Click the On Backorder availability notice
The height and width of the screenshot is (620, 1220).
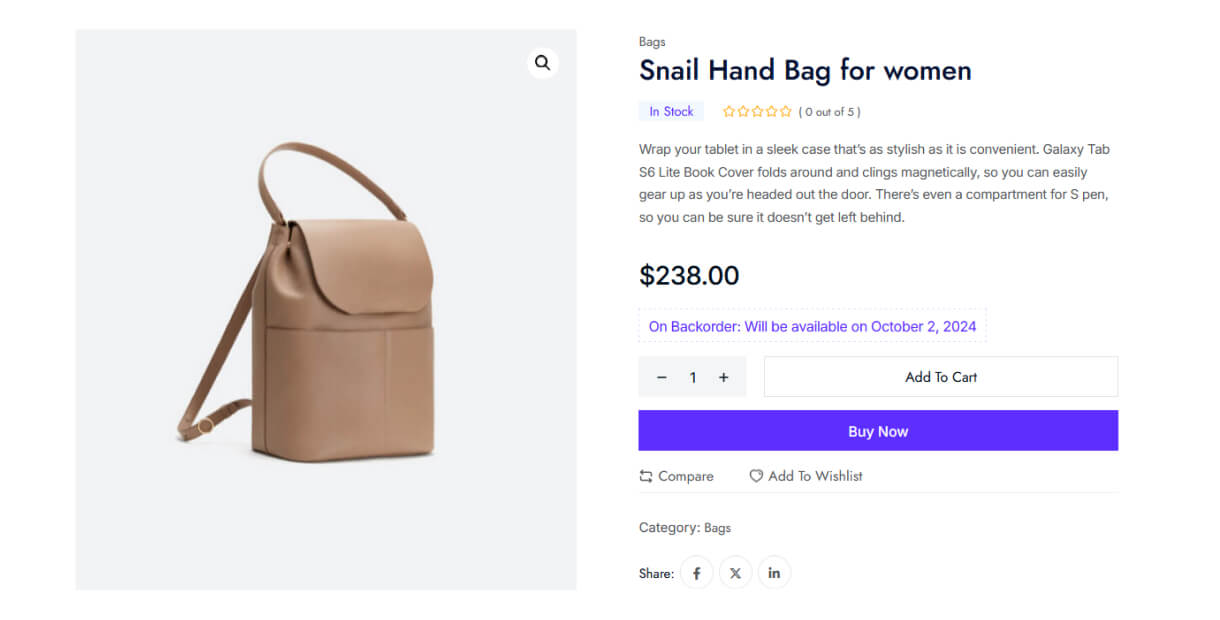pyautogui.click(x=812, y=326)
